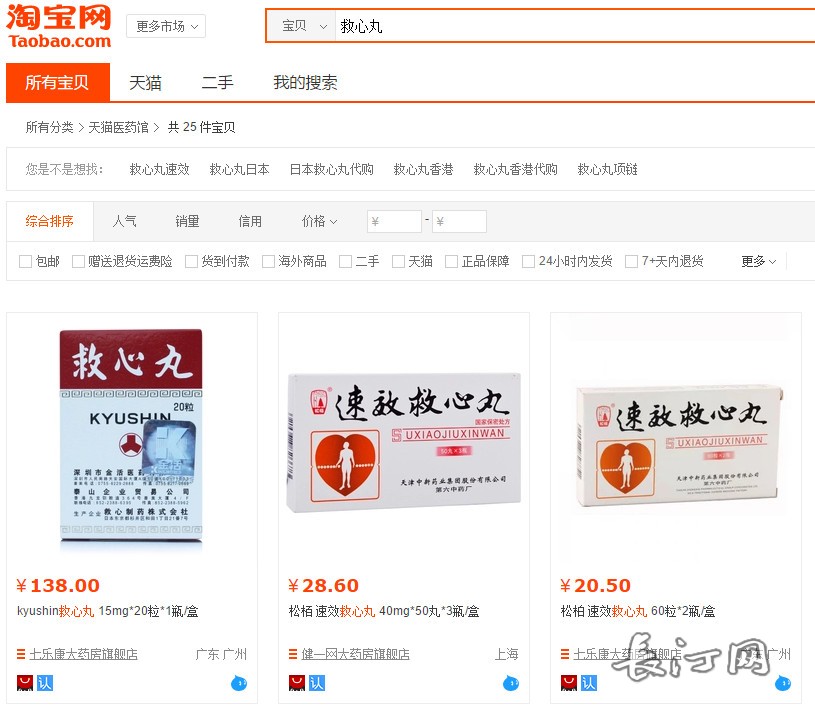Check the 24小时内发货 checkbox
Viewport: 815px width, 716px height.
click(x=529, y=261)
